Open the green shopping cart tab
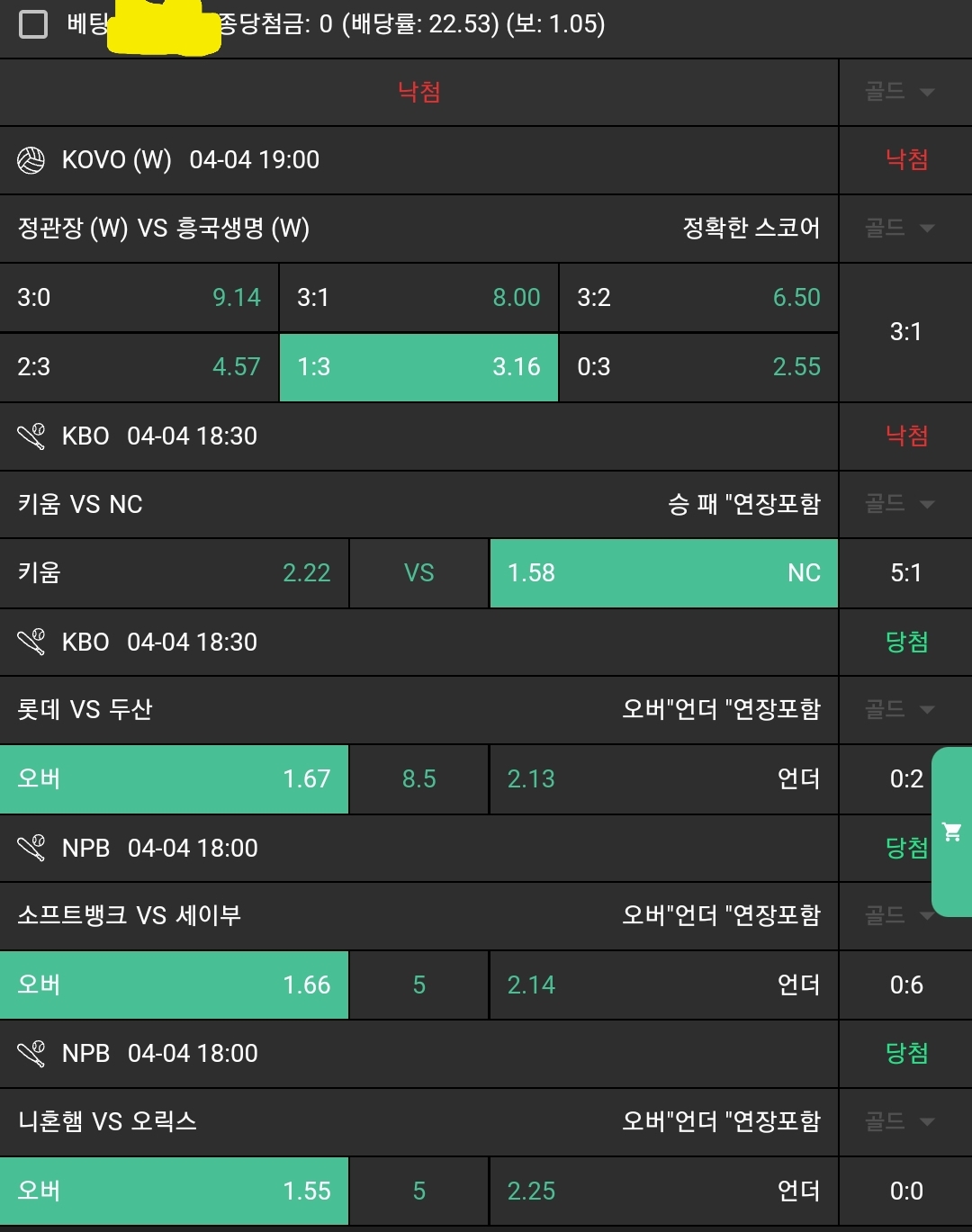This screenshot has width=972, height=1232. tap(951, 832)
